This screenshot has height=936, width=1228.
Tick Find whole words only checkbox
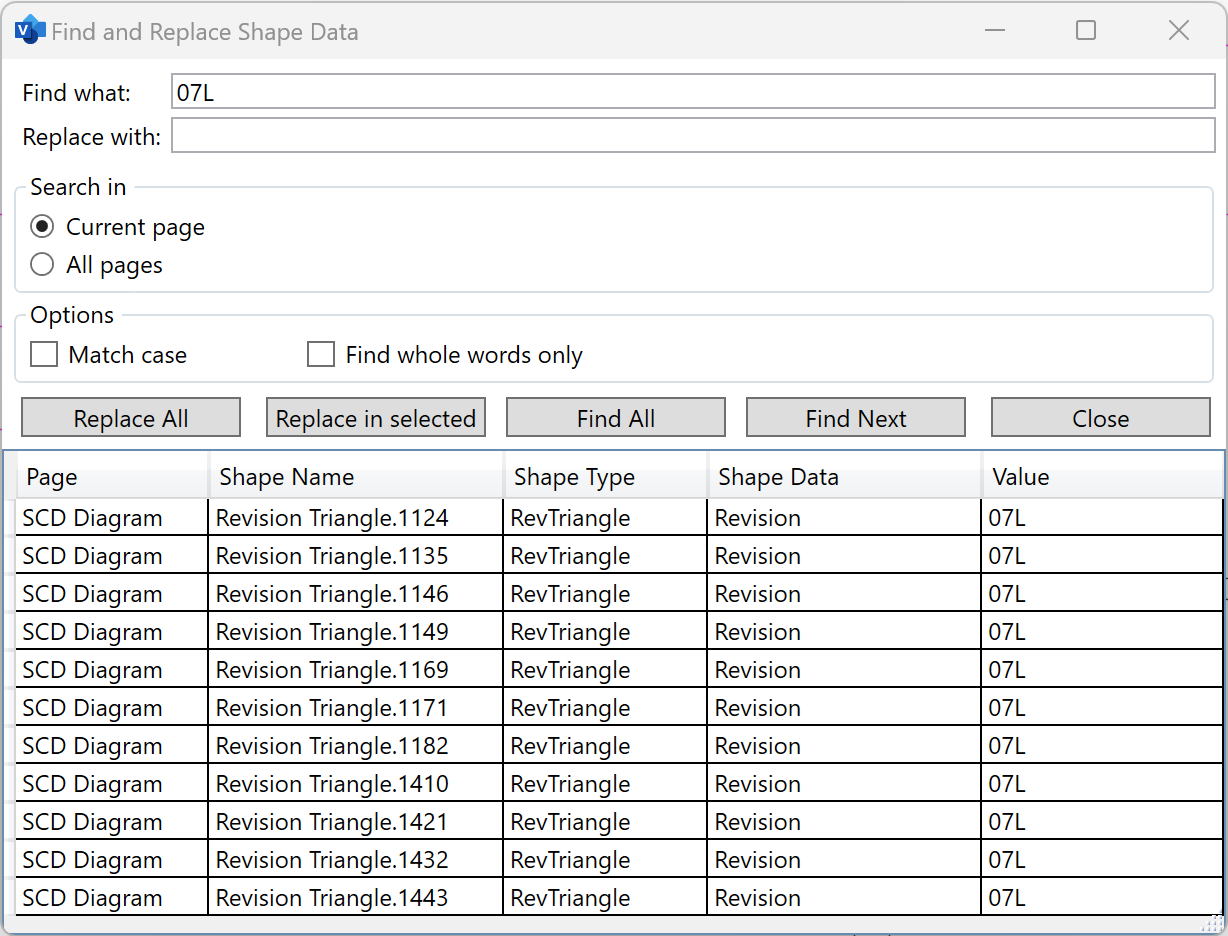[x=321, y=355]
